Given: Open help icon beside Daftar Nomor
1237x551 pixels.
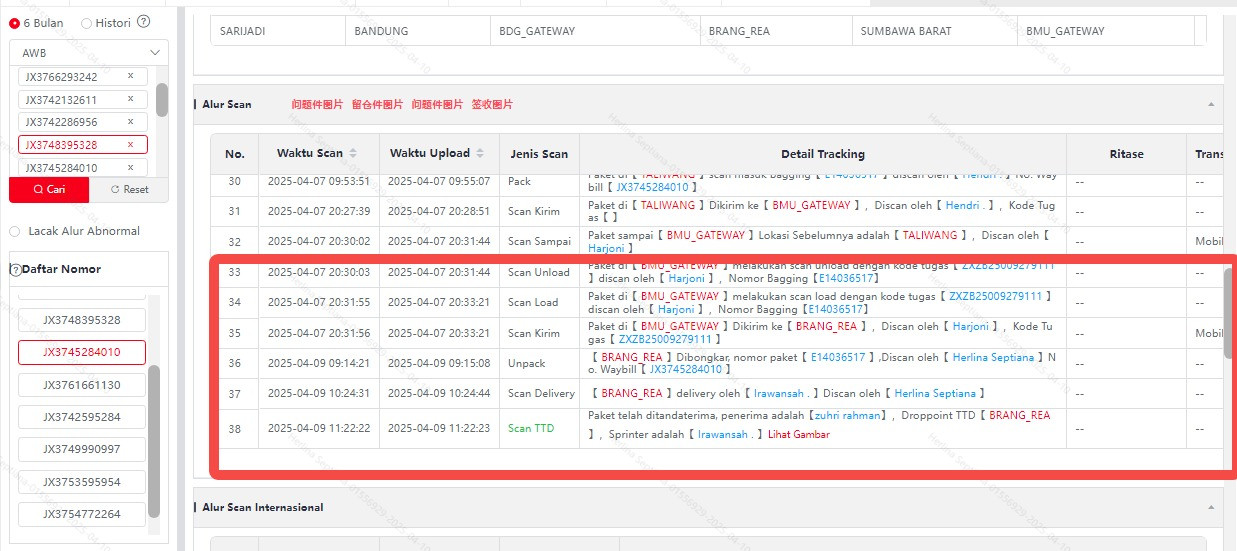Looking at the screenshot, I should (15, 269).
